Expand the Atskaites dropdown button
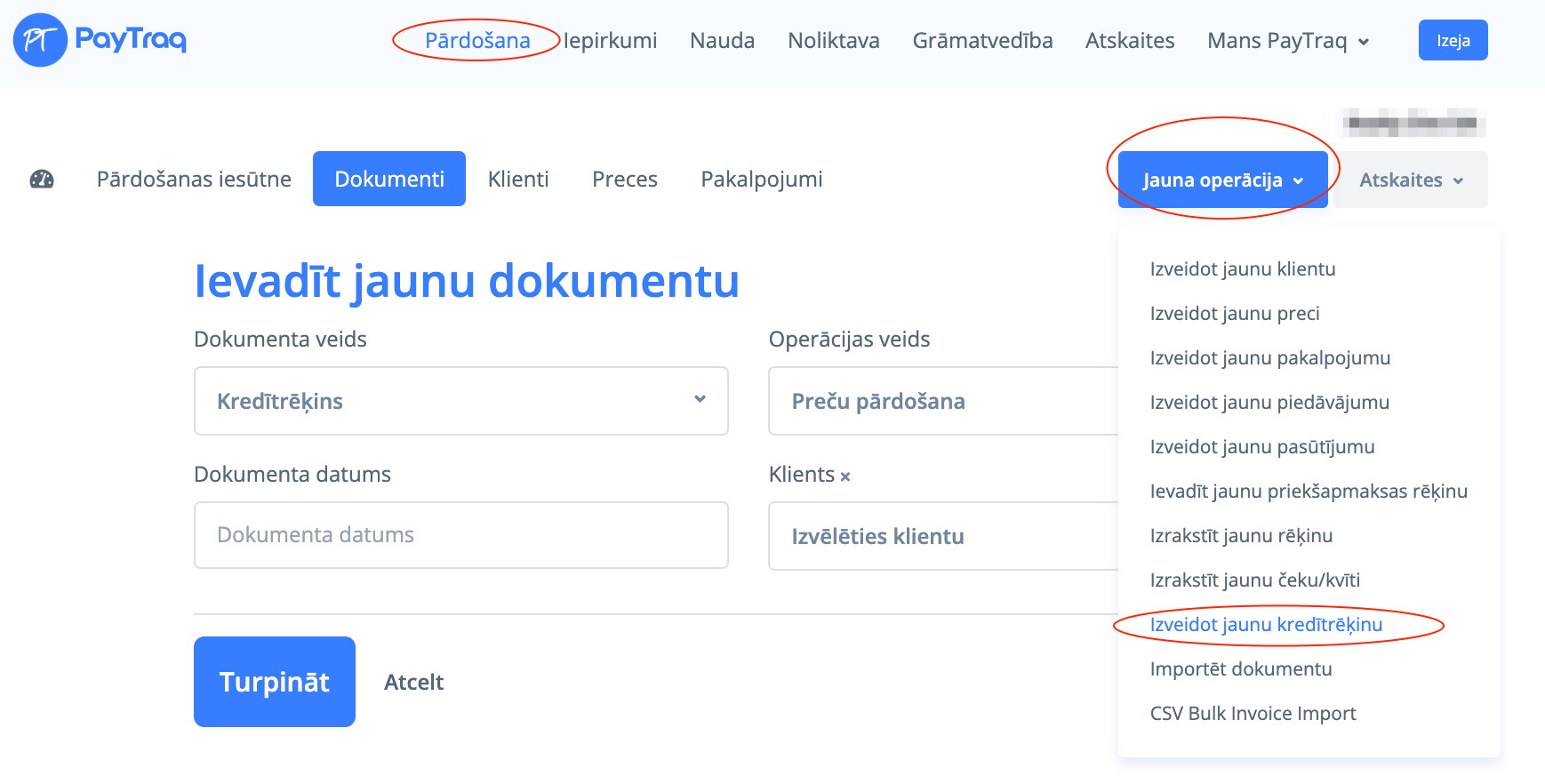 [1410, 180]
